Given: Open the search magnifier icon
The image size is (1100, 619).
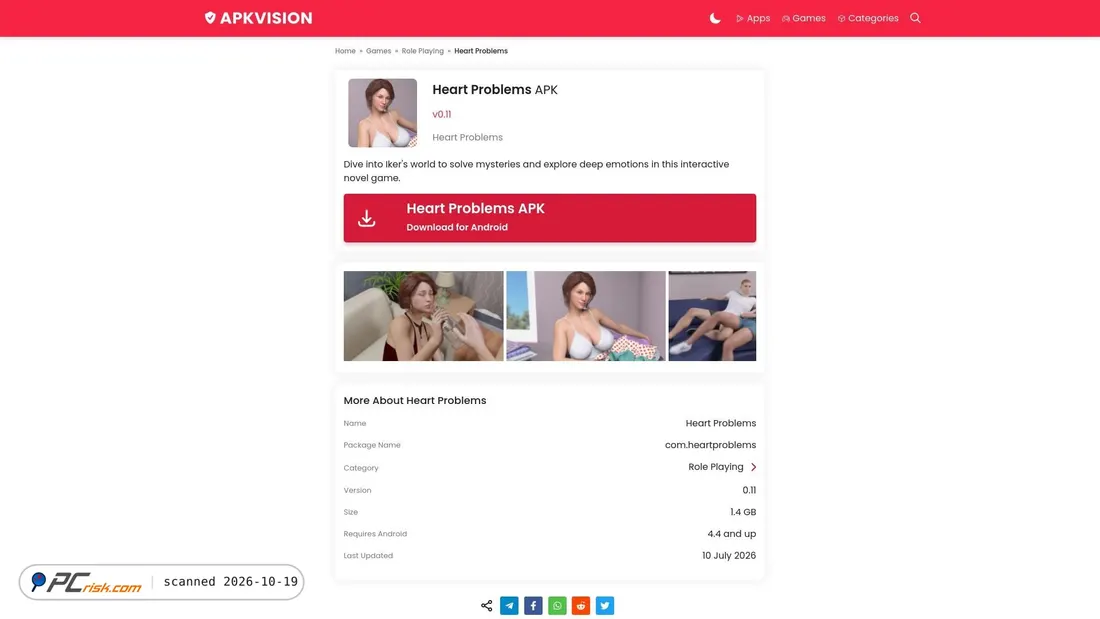Looking at the screenshot, I should pyautogui.click(x=915, y=18).
